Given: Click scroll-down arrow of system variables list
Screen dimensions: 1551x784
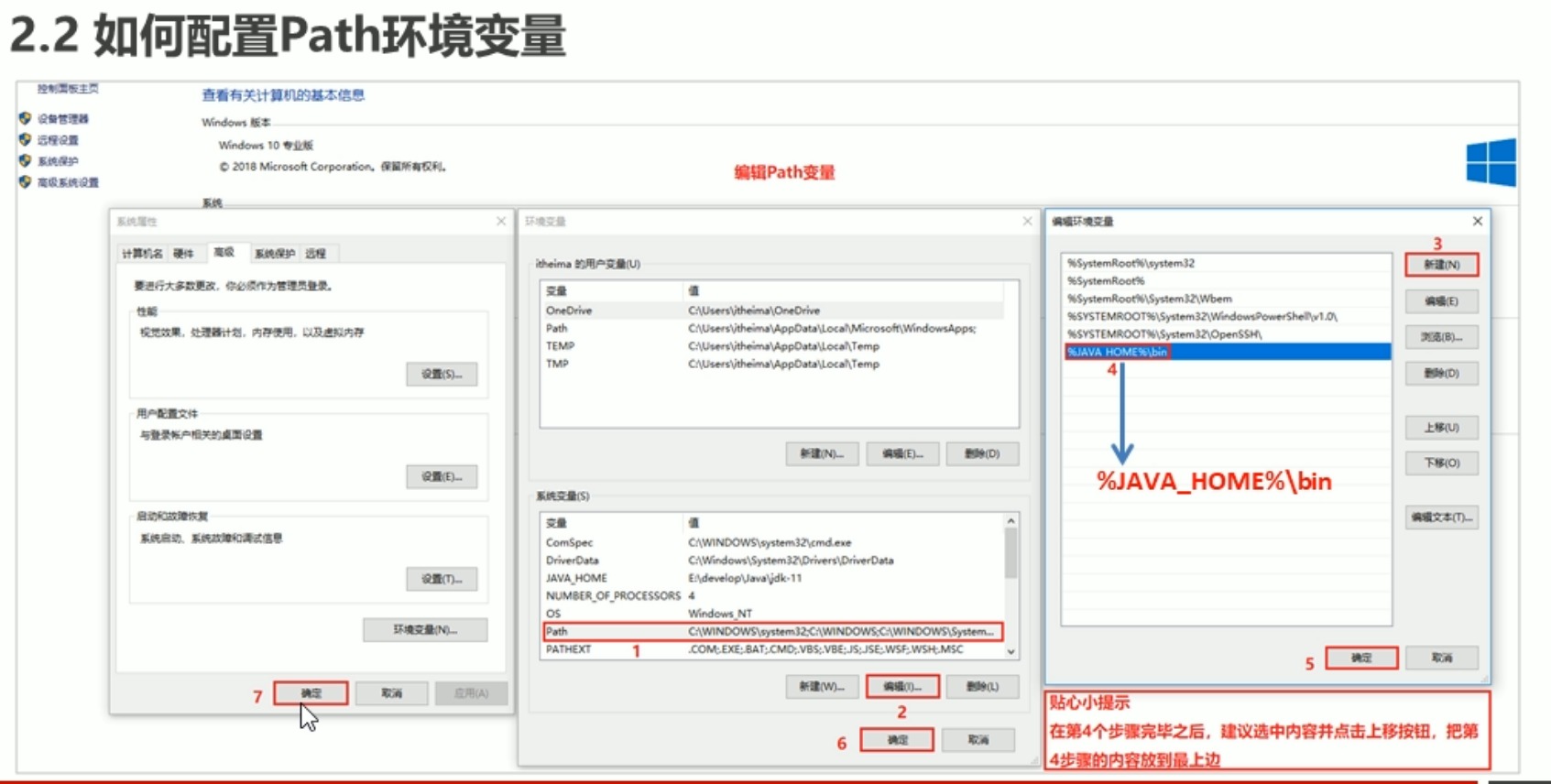Looking at the screenshot, I should click(1011, 652).
